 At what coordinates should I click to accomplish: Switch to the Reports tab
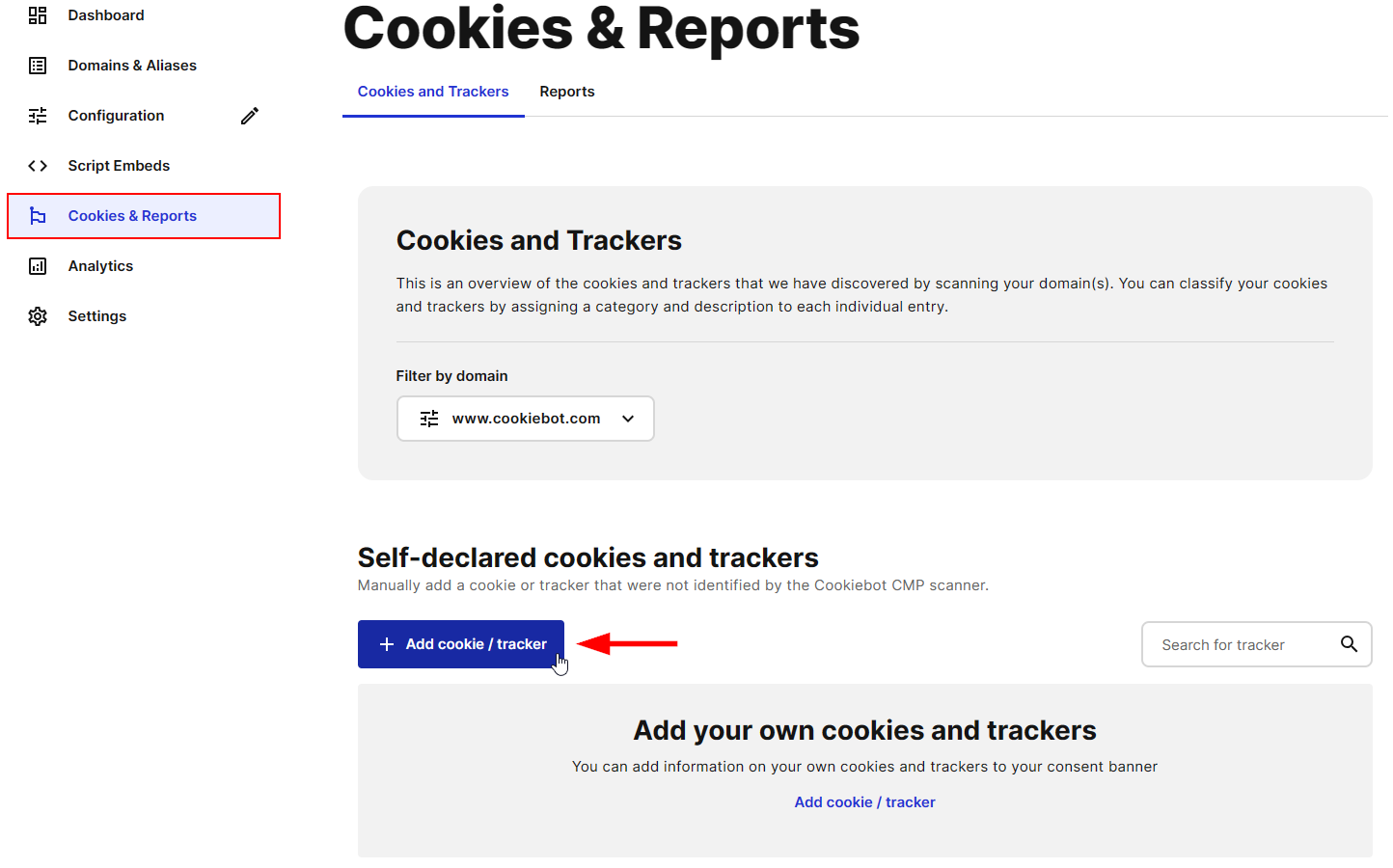tap(567, 92)
